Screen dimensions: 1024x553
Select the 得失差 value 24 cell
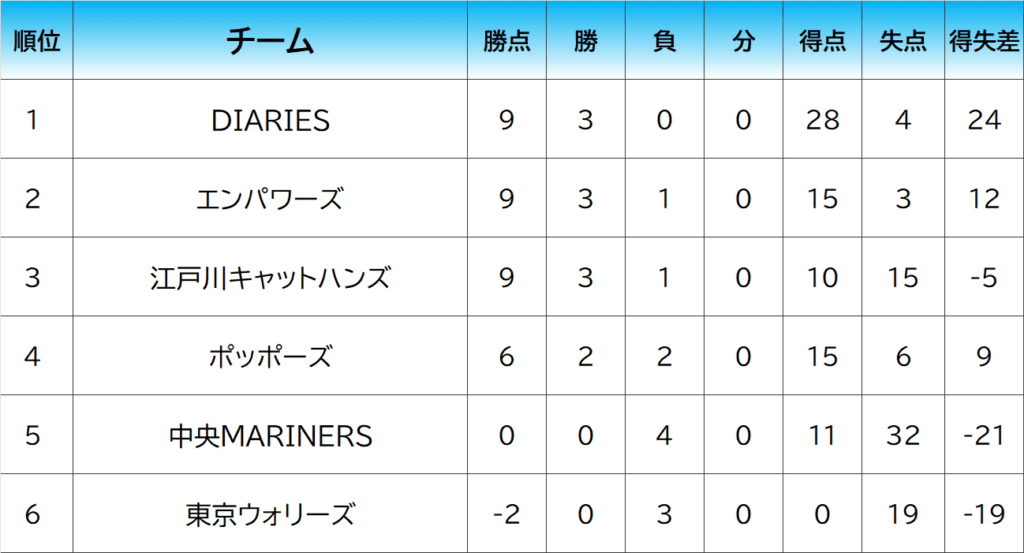pyautogui.click(x=984, y=119)
